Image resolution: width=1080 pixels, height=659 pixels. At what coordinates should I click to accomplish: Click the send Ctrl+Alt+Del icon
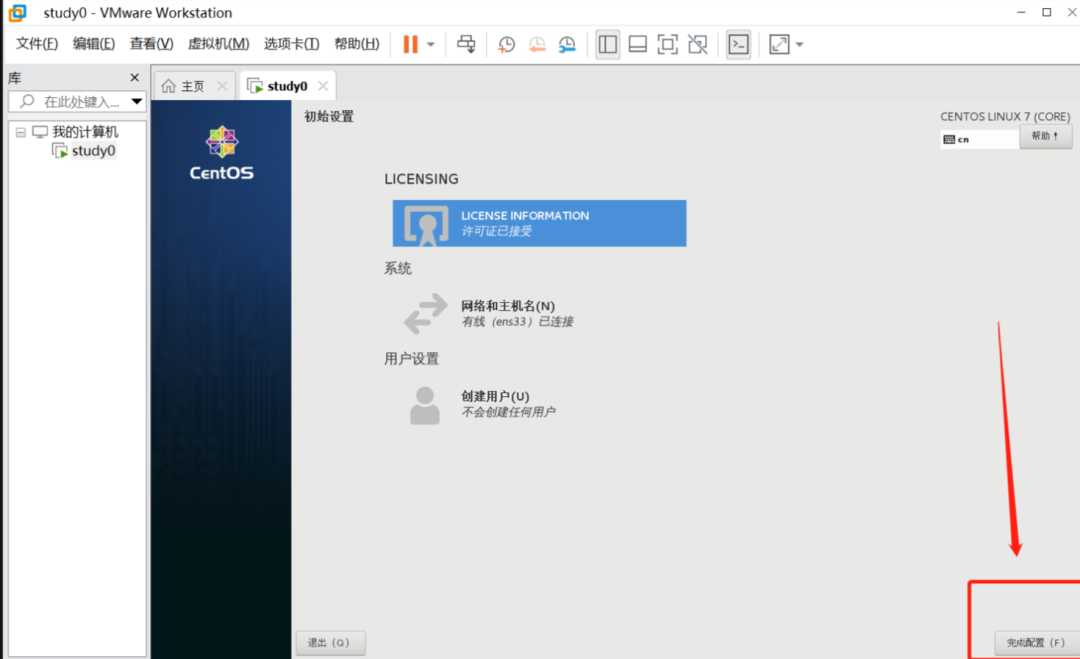coord(466,44)
